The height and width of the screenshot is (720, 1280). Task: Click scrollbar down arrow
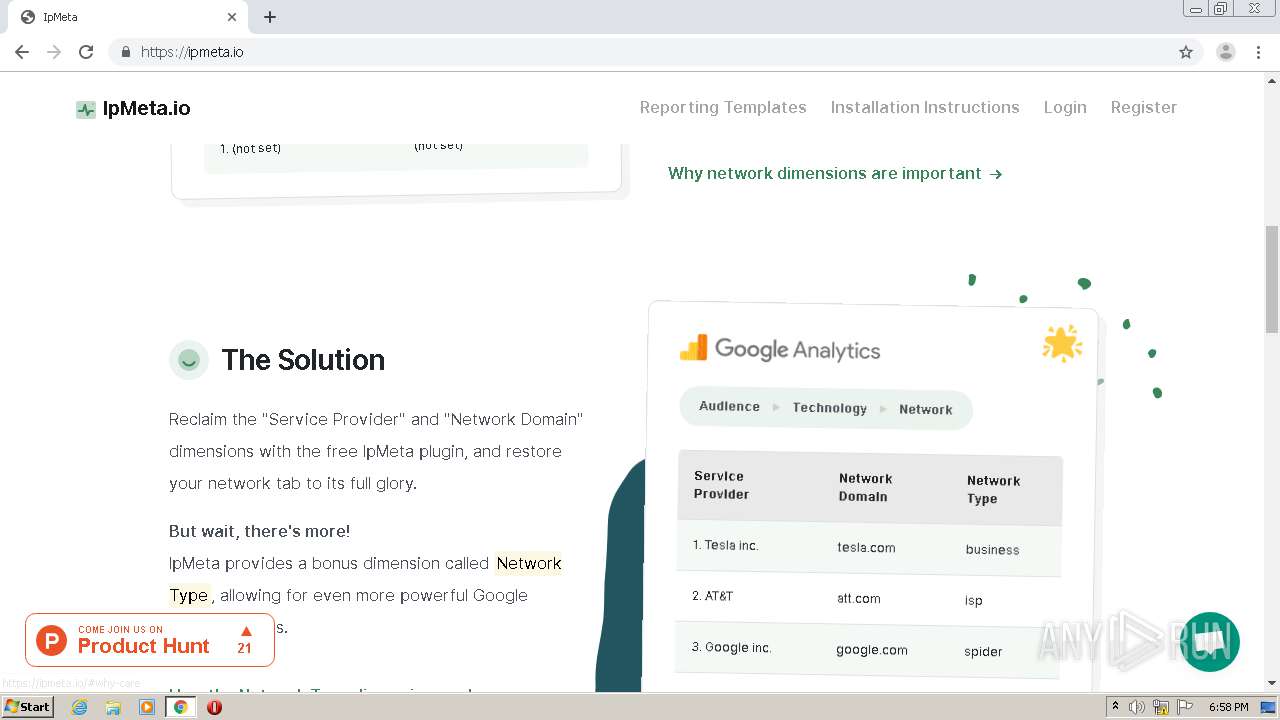tap(1272, 683)
